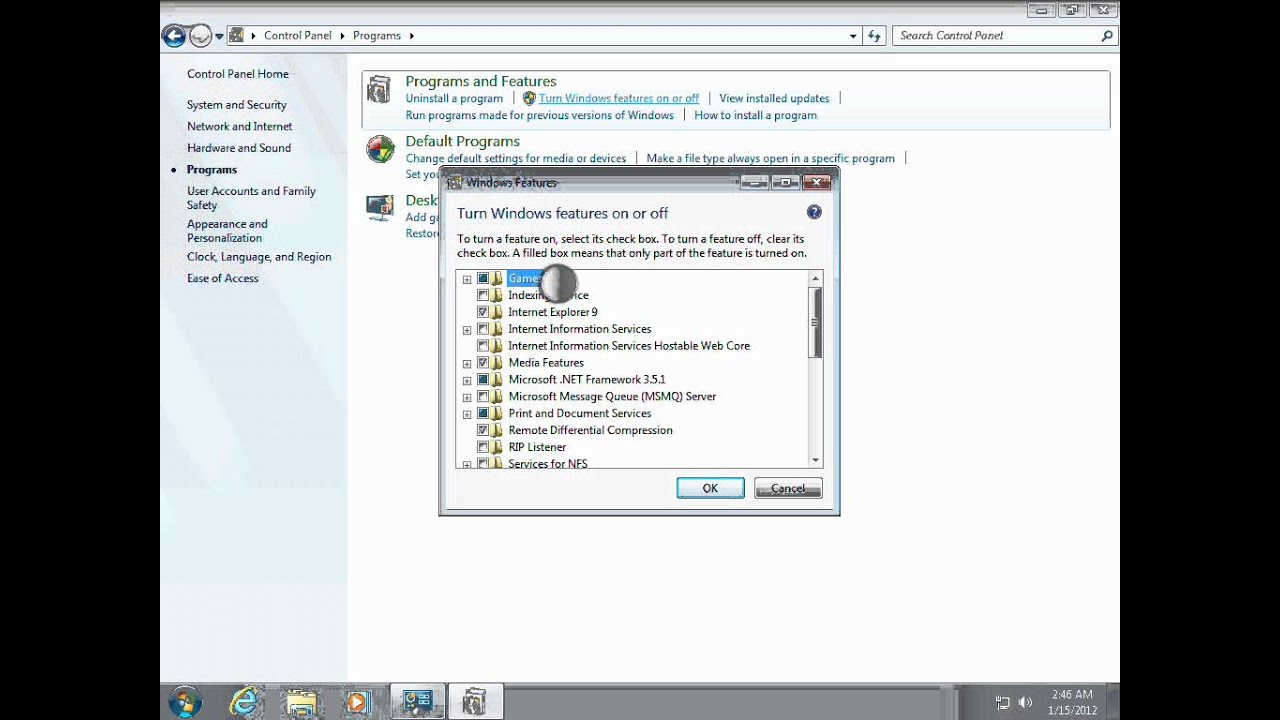This screenshot has width=1280, height=720.
Task: Enable the RIP Listener checkbox
Action: 483,447
